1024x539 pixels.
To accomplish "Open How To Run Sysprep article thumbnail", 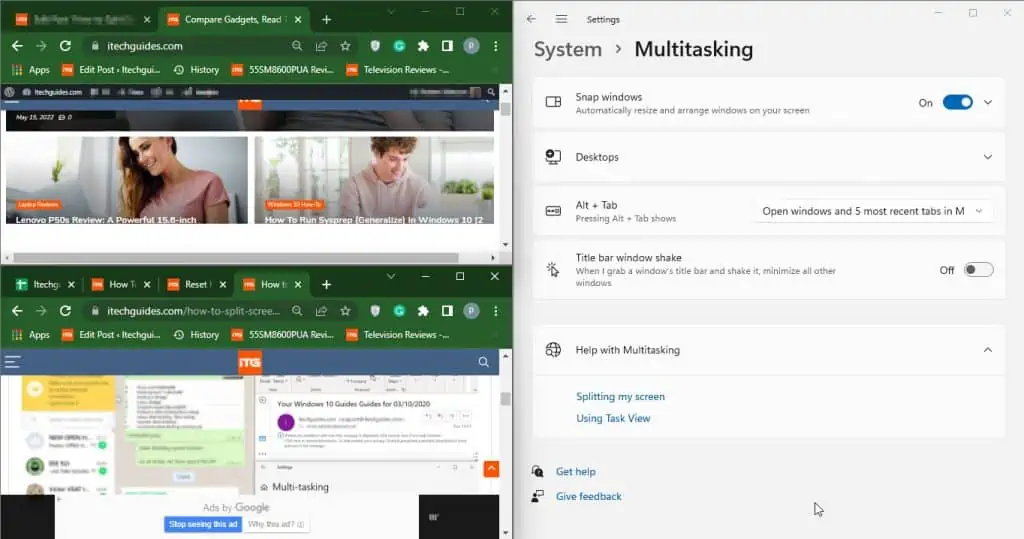I will 374,180.
